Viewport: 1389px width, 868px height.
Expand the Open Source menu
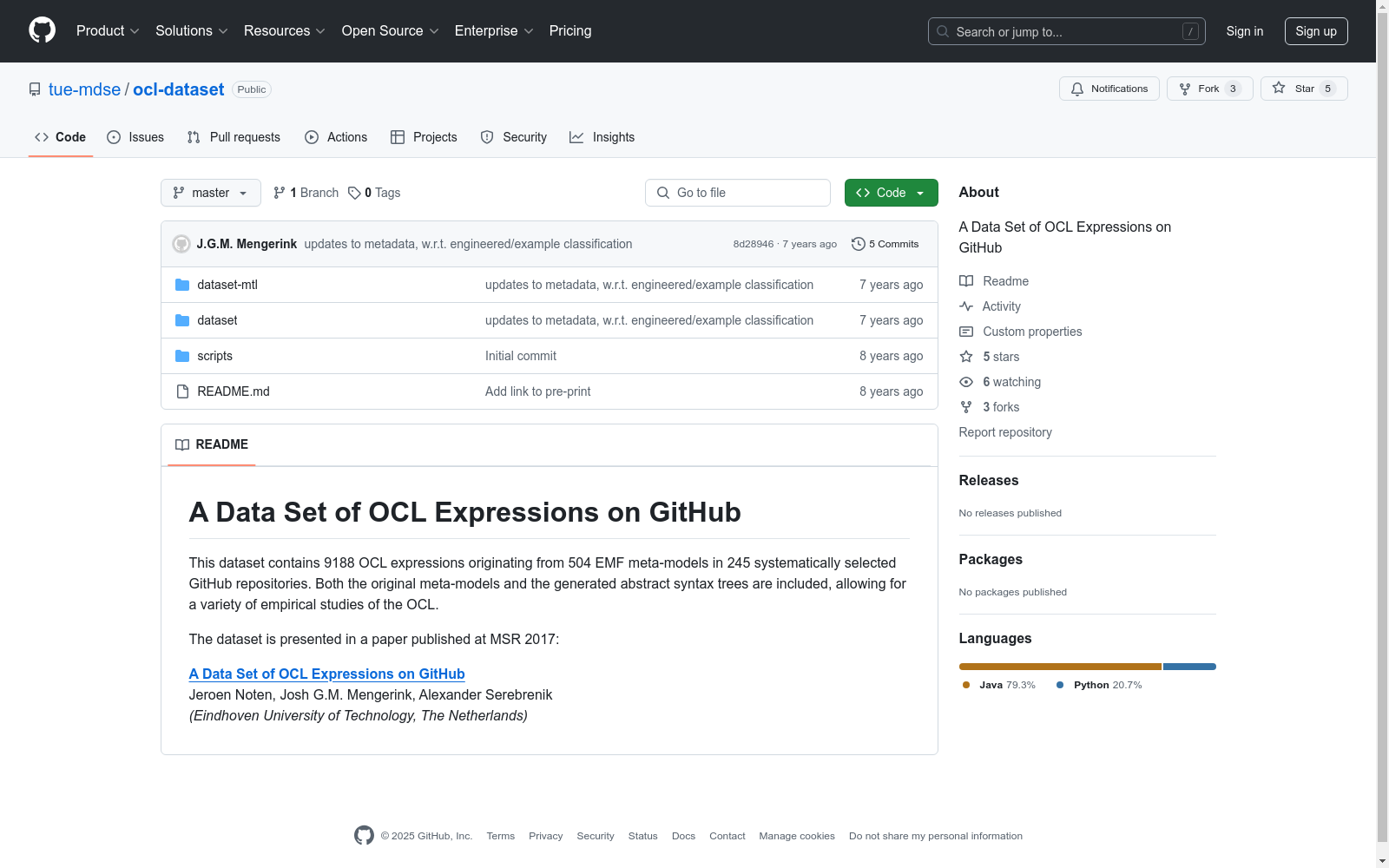tap(391, 31)
